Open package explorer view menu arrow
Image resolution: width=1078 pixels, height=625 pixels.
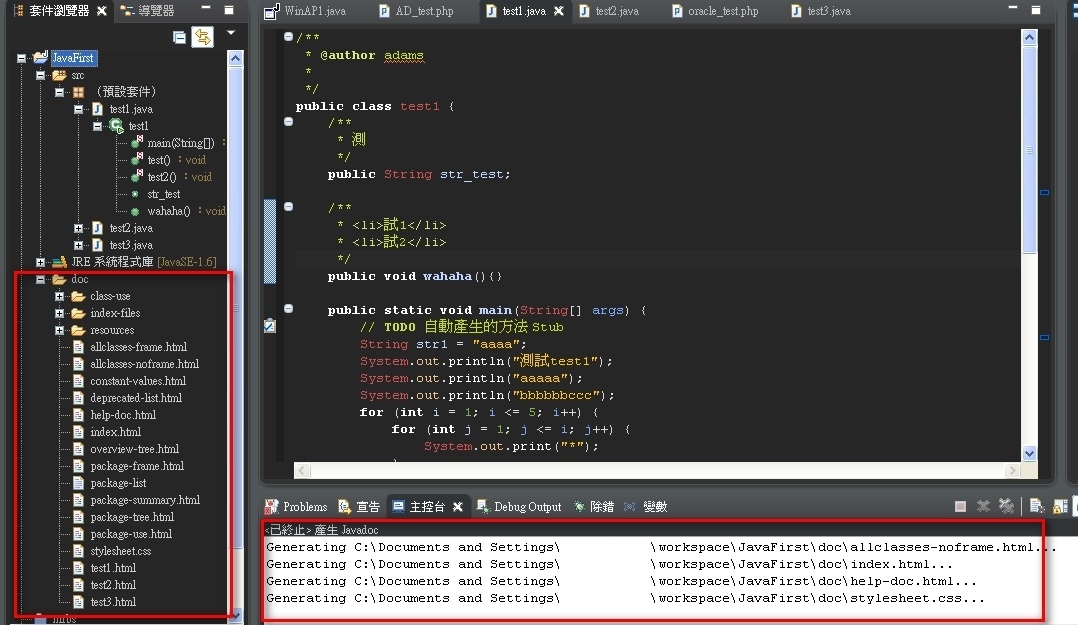(231, 33)
